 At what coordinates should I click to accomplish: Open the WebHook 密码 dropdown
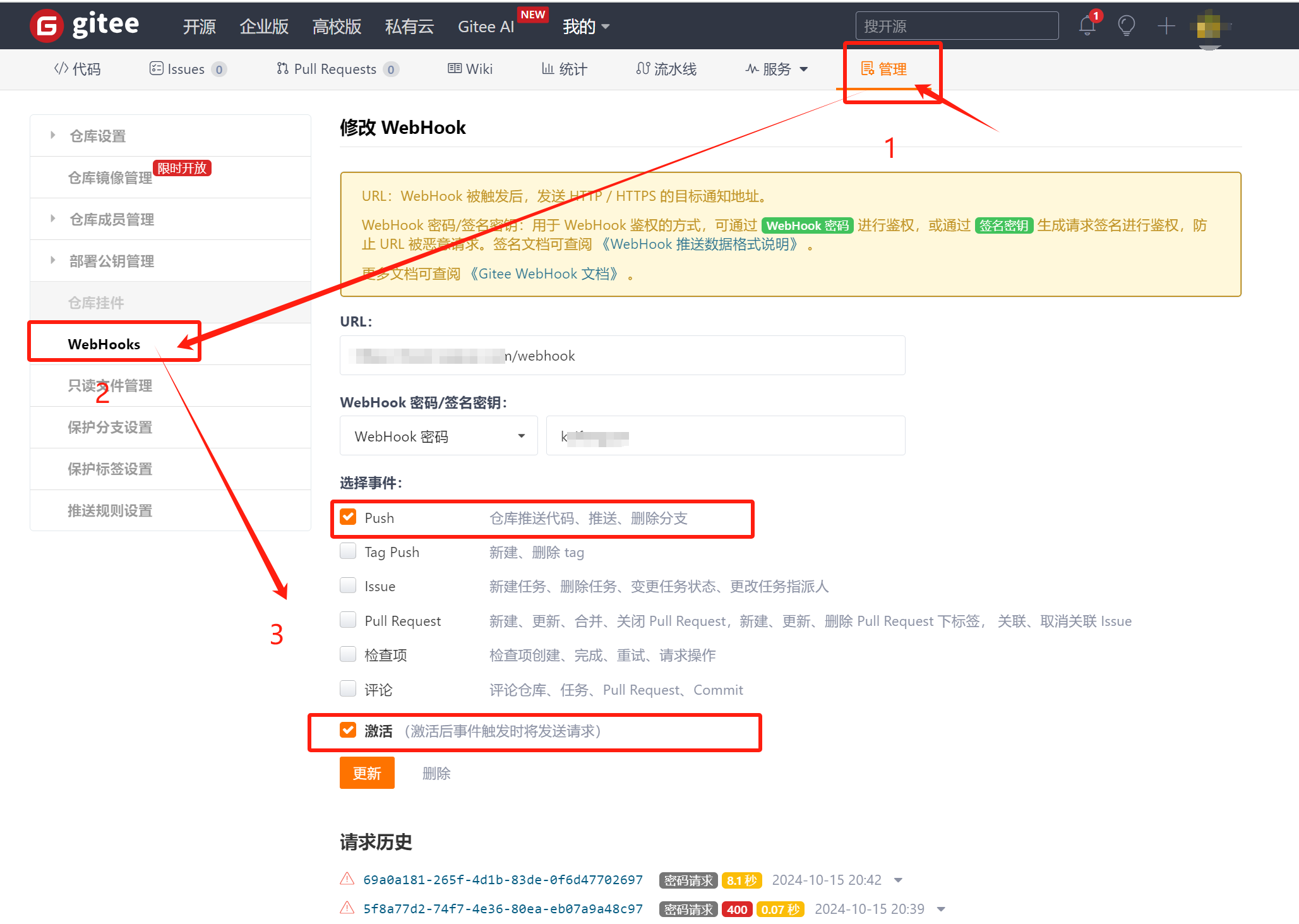tap(438, 436)
